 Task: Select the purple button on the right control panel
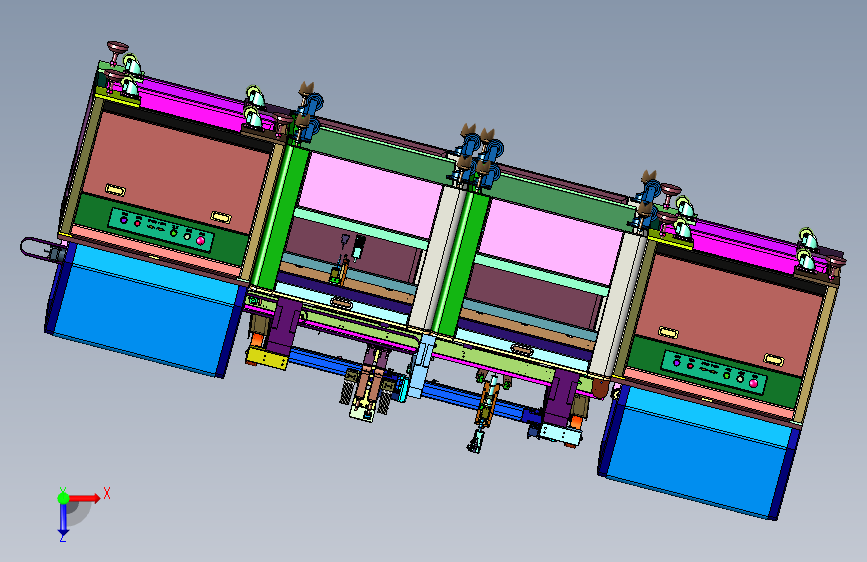tap(677, 362)
